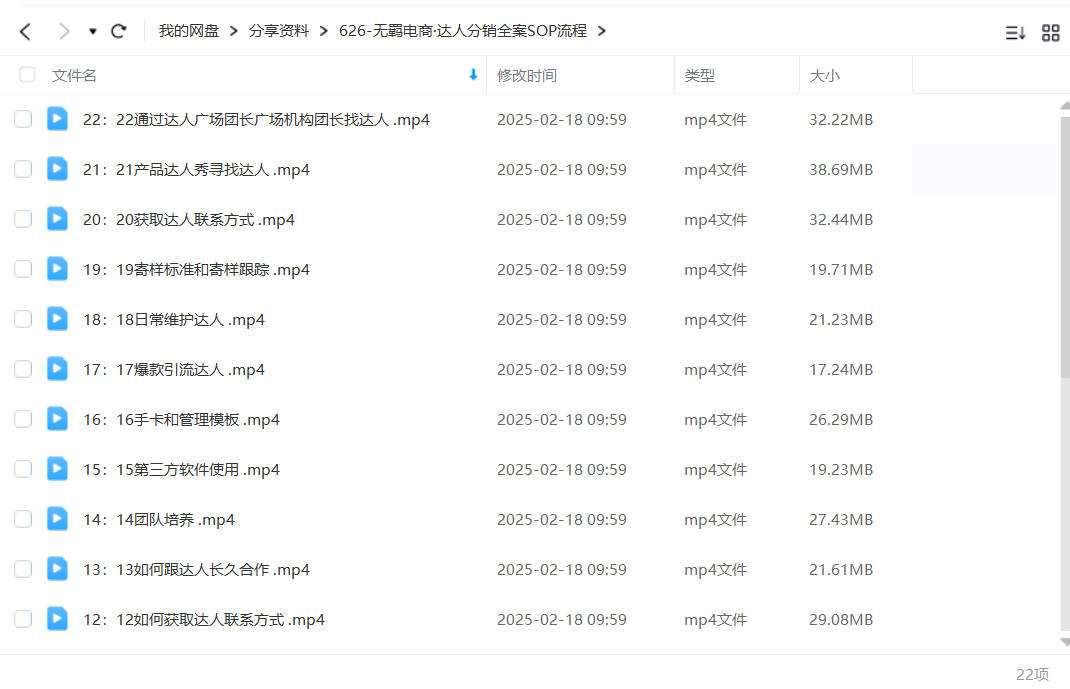Check the box for file 13

(23, 569)
